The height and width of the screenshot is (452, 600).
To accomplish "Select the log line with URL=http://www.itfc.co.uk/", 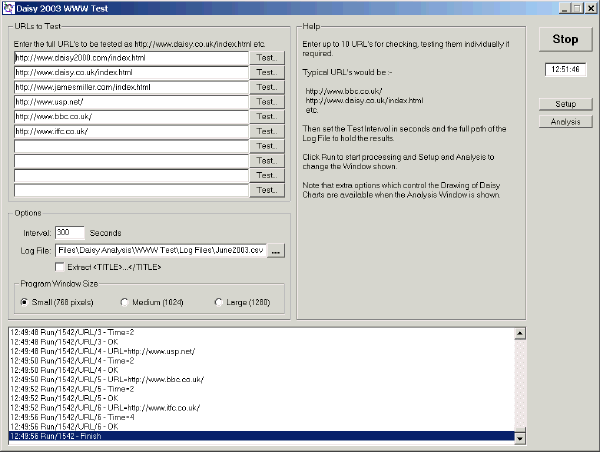I will click(261, 408).
